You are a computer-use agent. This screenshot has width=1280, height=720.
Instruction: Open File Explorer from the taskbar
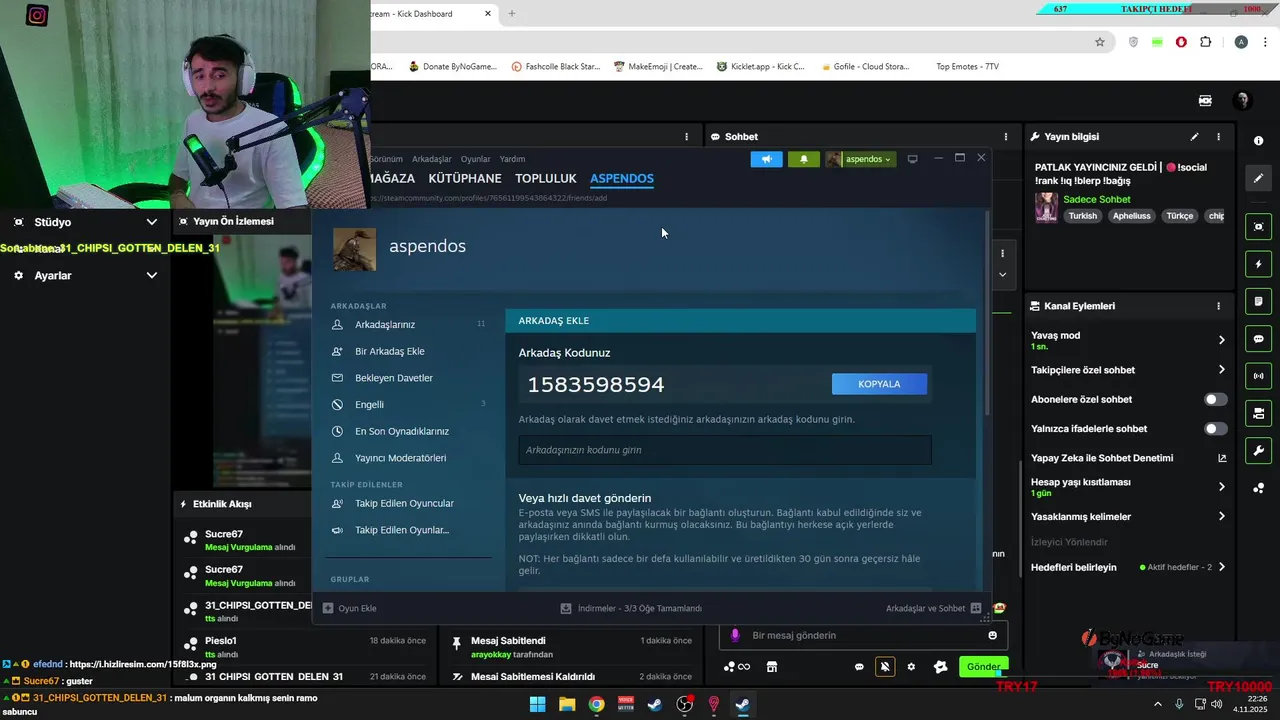pyautogui.click(x=567, y=704)
